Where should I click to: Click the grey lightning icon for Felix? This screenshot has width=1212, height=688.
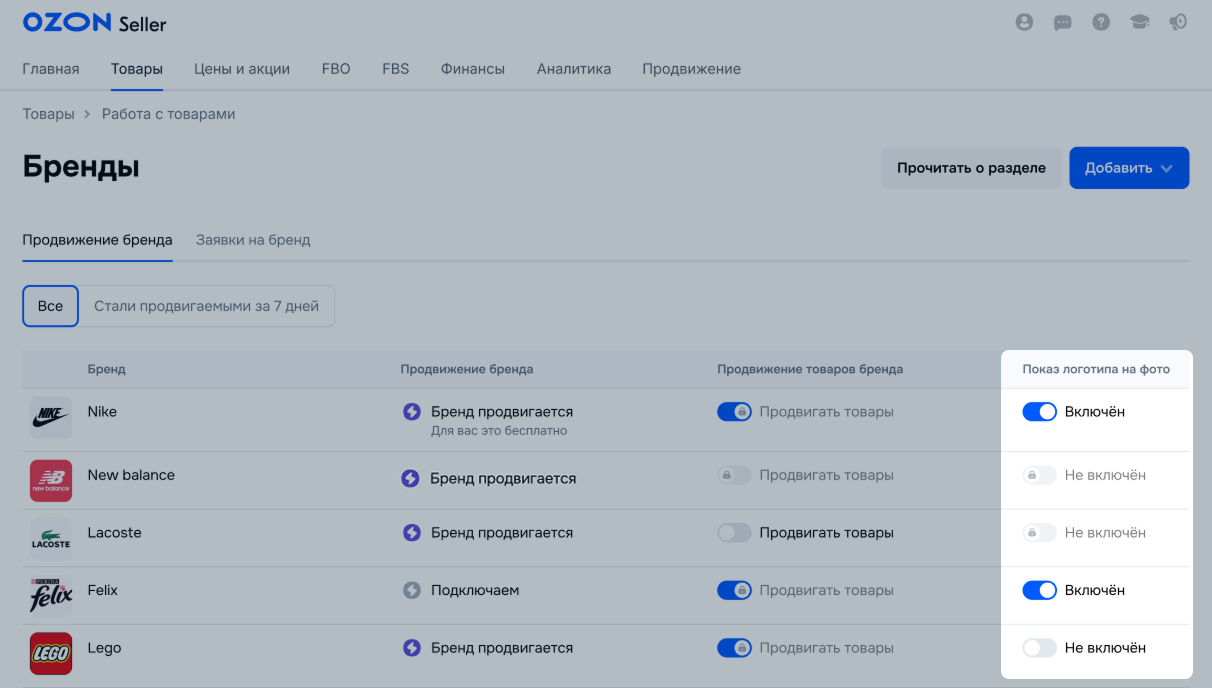pyautogui.click(x=411, y=590)
